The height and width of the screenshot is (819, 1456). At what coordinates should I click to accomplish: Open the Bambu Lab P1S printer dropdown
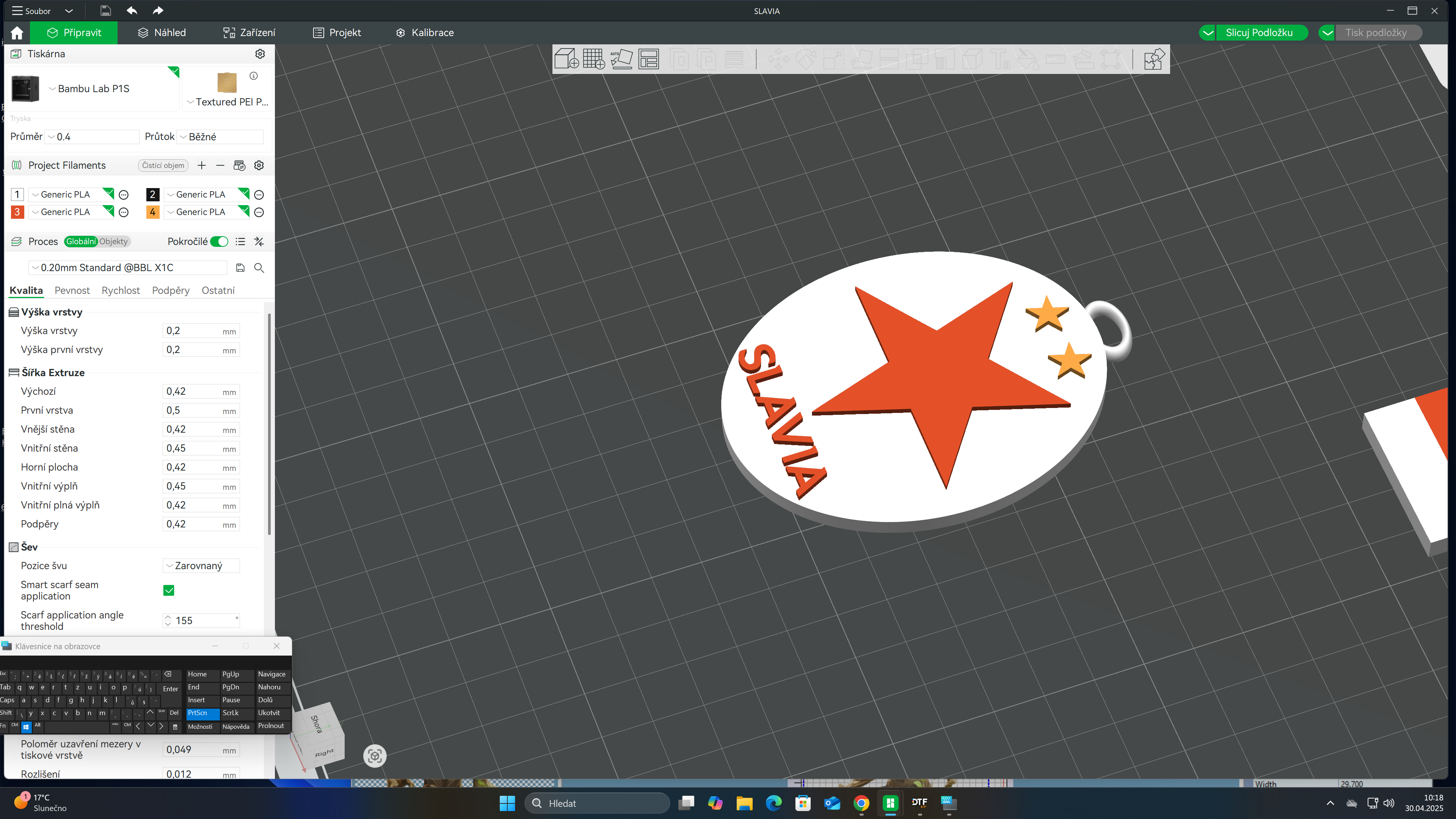tap(93, 89)
